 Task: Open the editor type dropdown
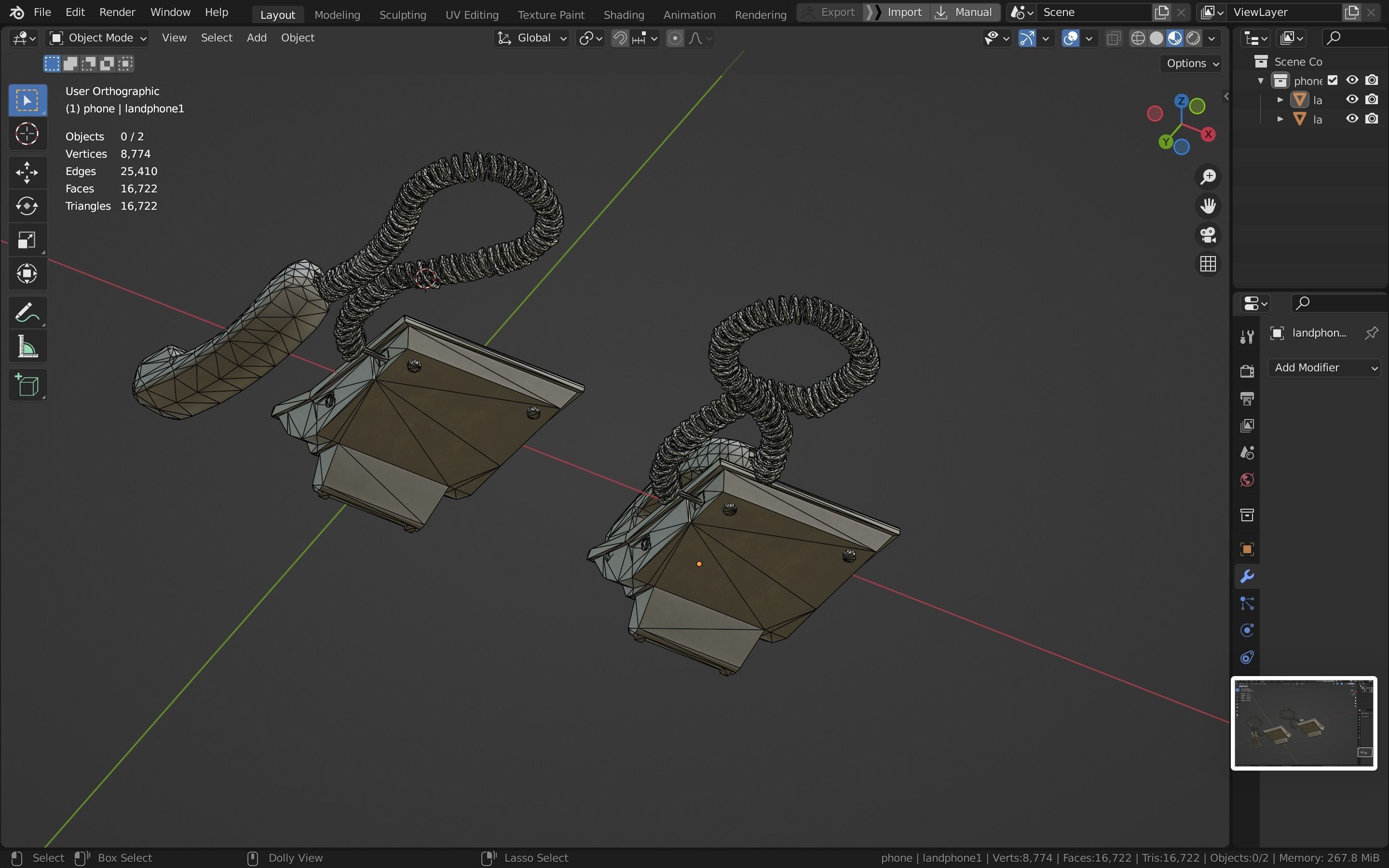[24, 38]
